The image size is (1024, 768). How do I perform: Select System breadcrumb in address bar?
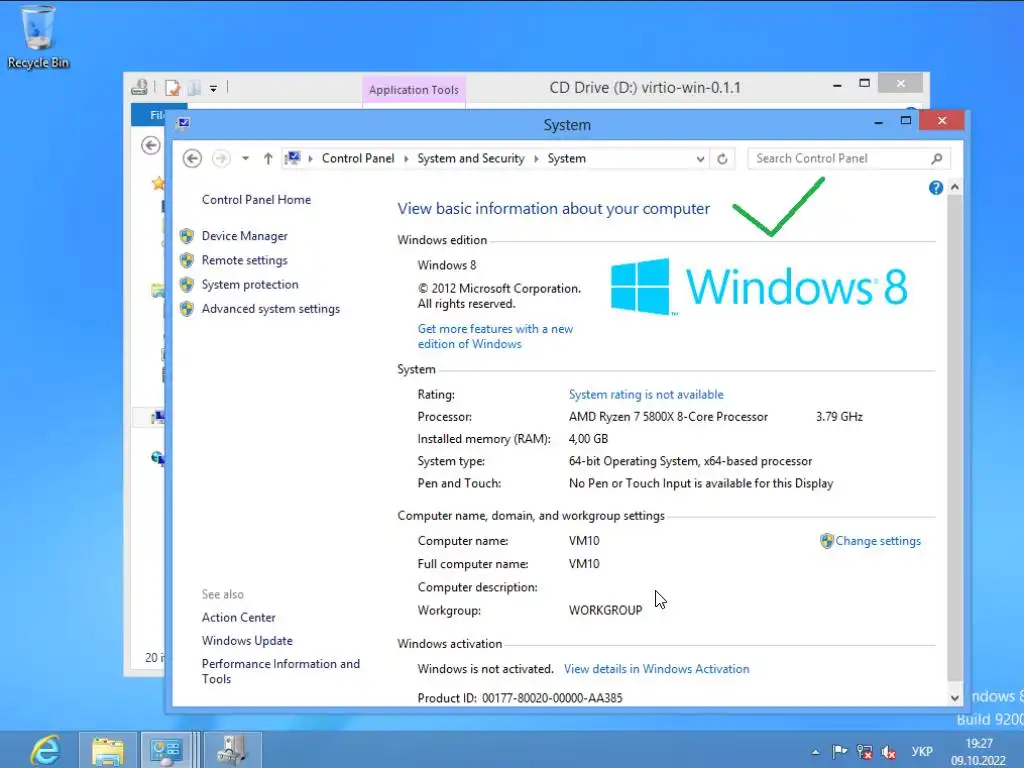click(566, 158)
